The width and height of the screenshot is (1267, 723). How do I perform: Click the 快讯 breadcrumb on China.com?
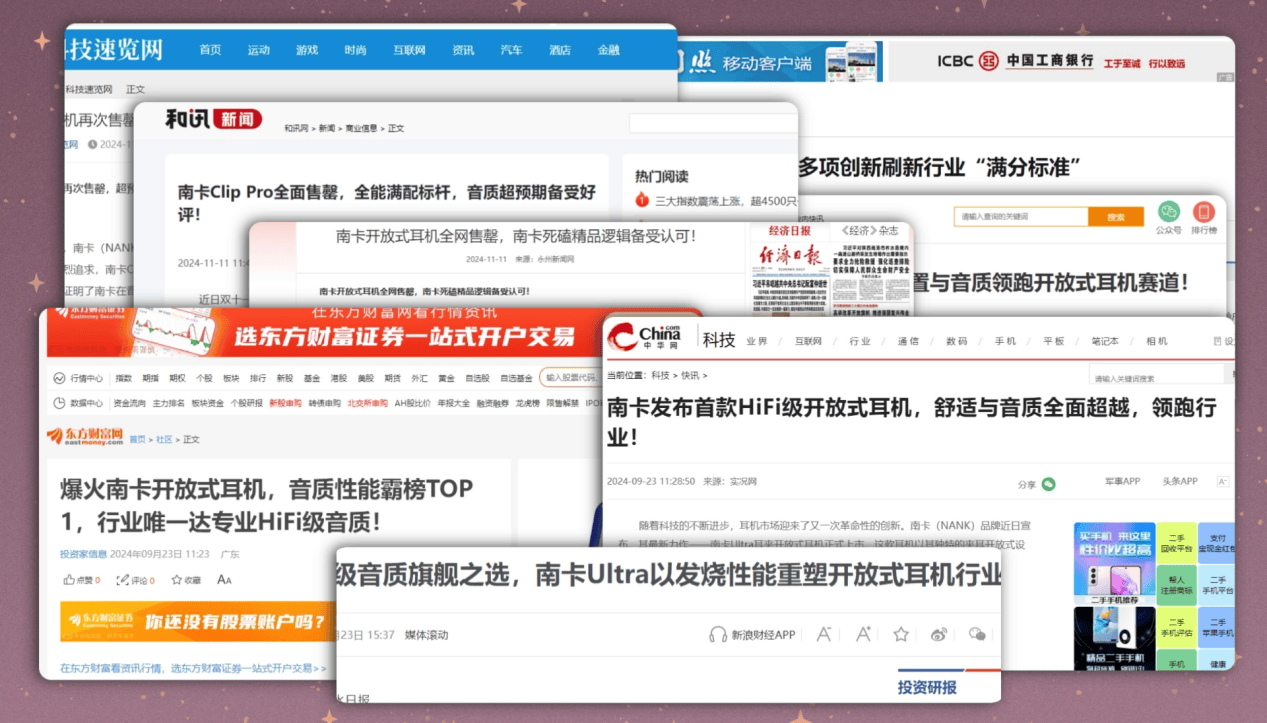coord(690,375)
